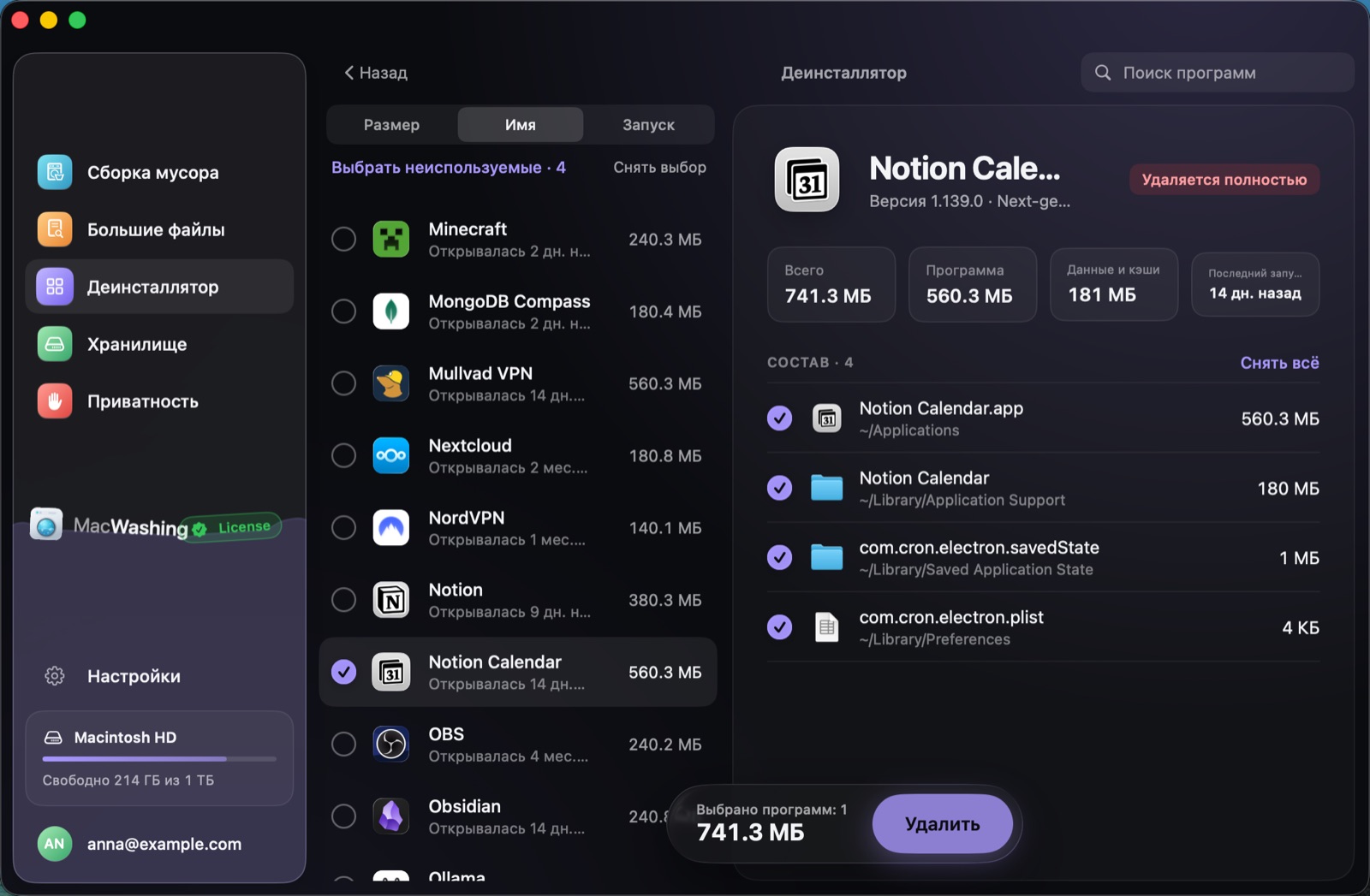Click the Большие файлы sidebar icon
The image size is (1370, 896).
click(x=55, y=229)
